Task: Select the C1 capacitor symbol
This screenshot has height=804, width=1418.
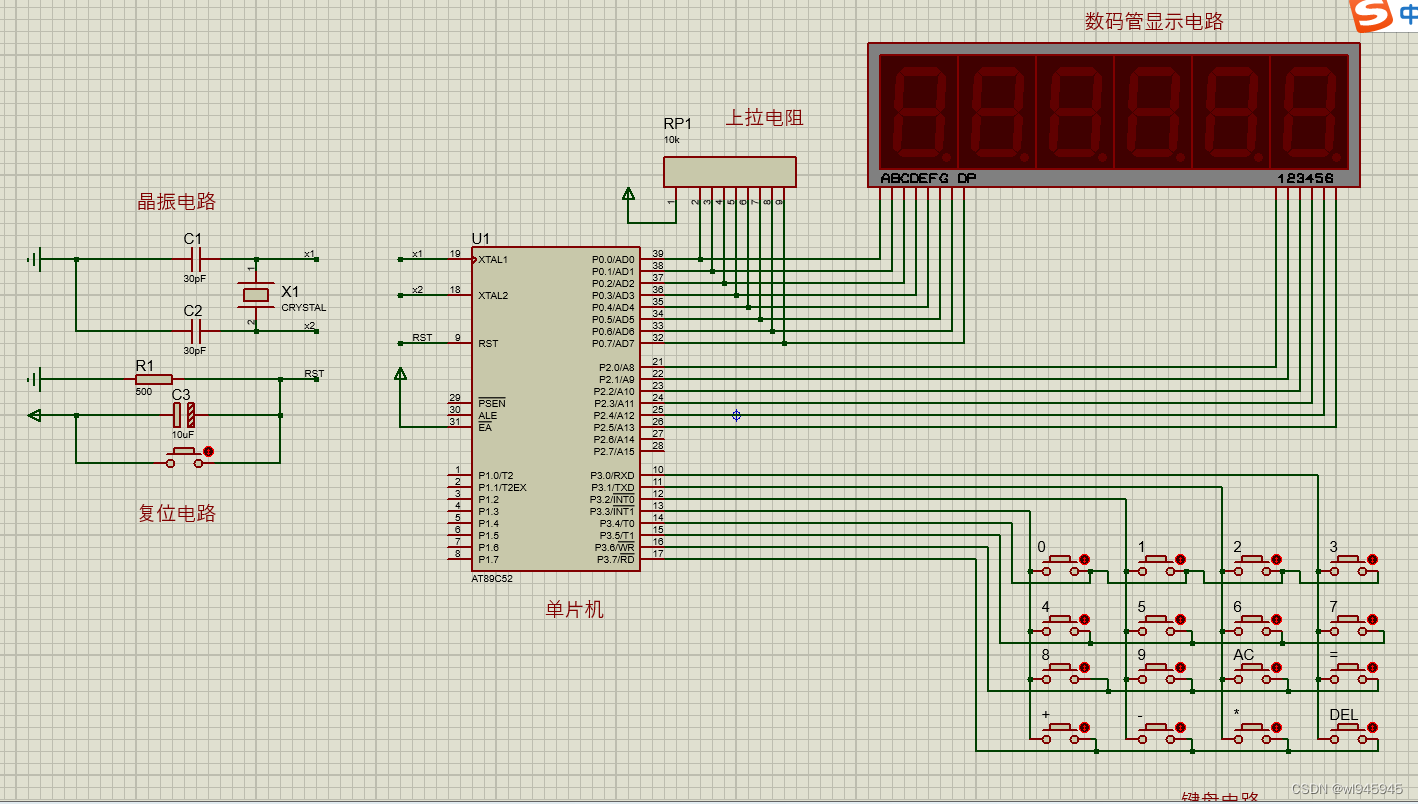Action: tap(194, 259)
